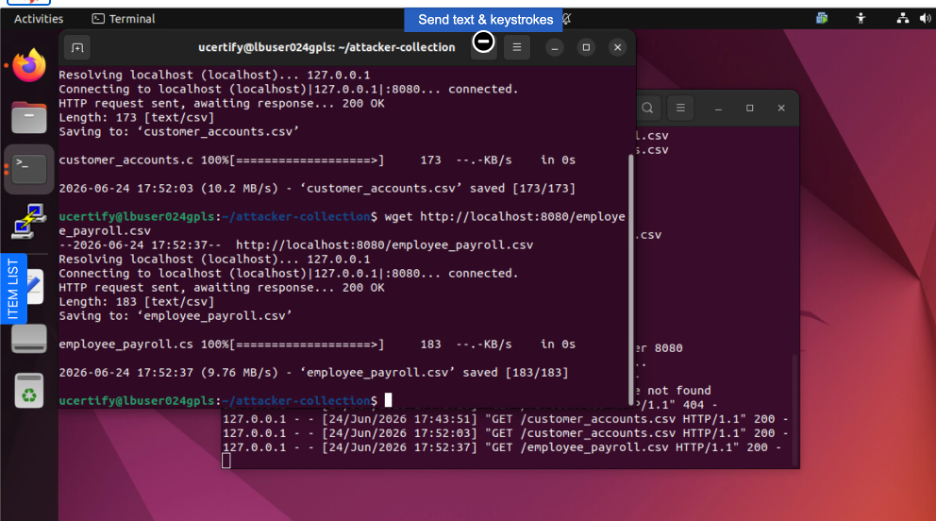Click the network status icon in top bar
This screenshot has width=936, height=522.
coord(903,19)
